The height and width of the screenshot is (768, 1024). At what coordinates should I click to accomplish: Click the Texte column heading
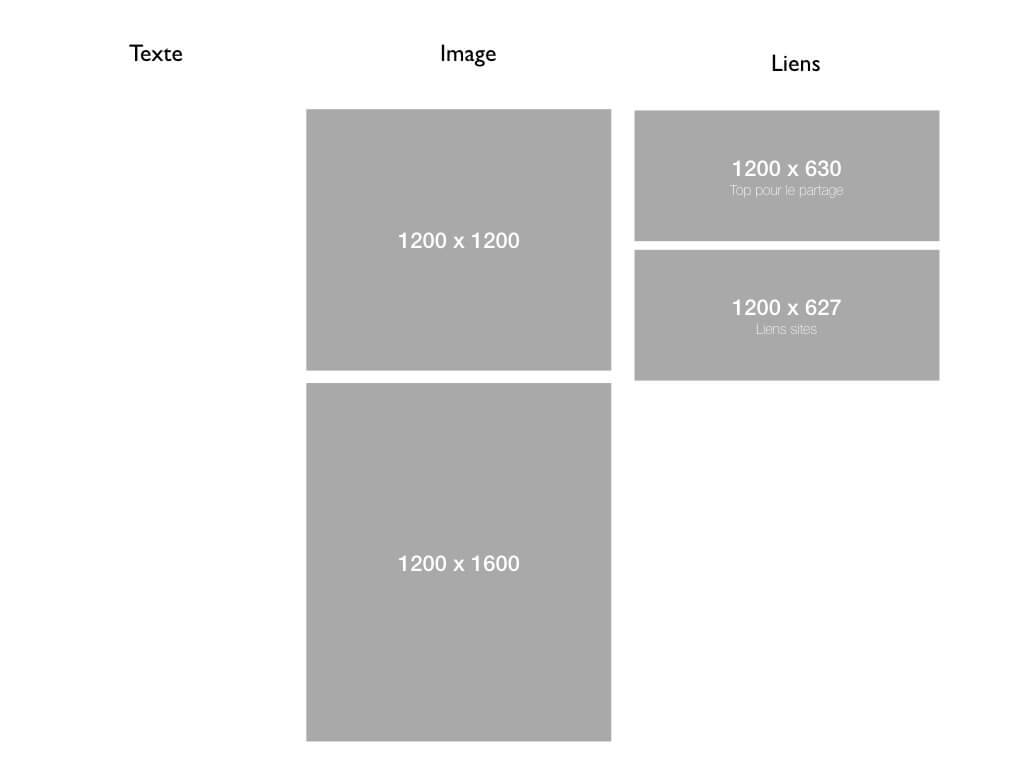coord(156,53)
